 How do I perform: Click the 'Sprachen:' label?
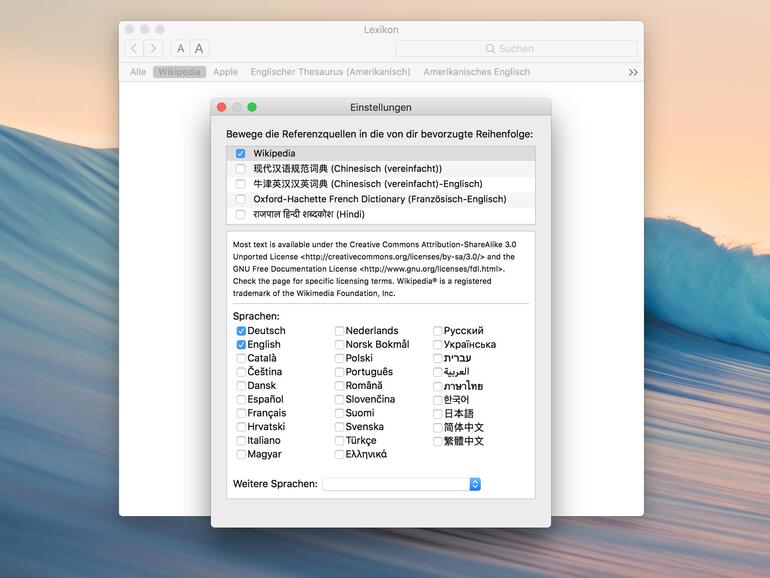[x=256, y=316]
